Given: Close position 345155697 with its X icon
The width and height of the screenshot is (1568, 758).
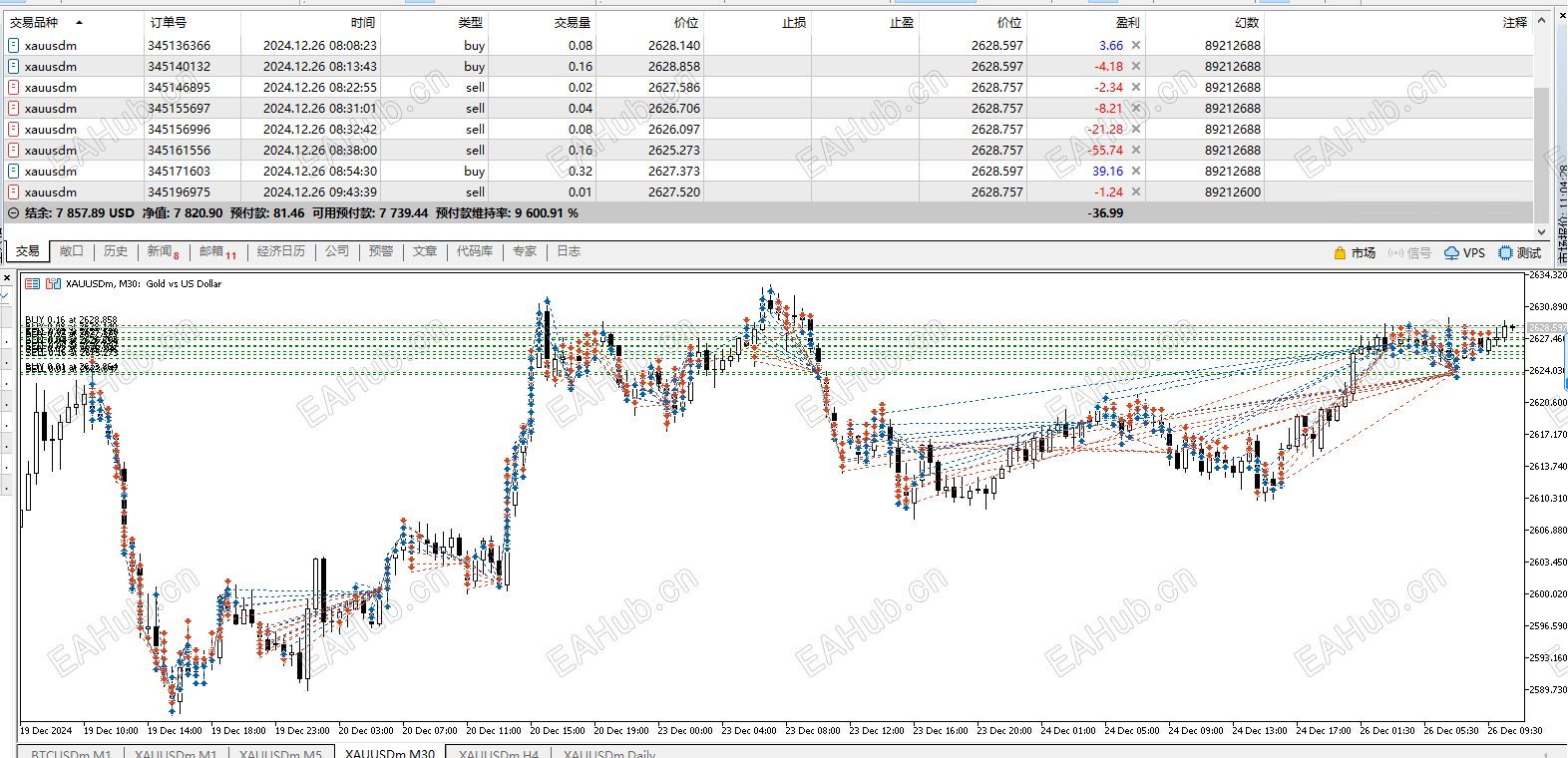Looking at the screenshot, I should tap(1136, 108).
